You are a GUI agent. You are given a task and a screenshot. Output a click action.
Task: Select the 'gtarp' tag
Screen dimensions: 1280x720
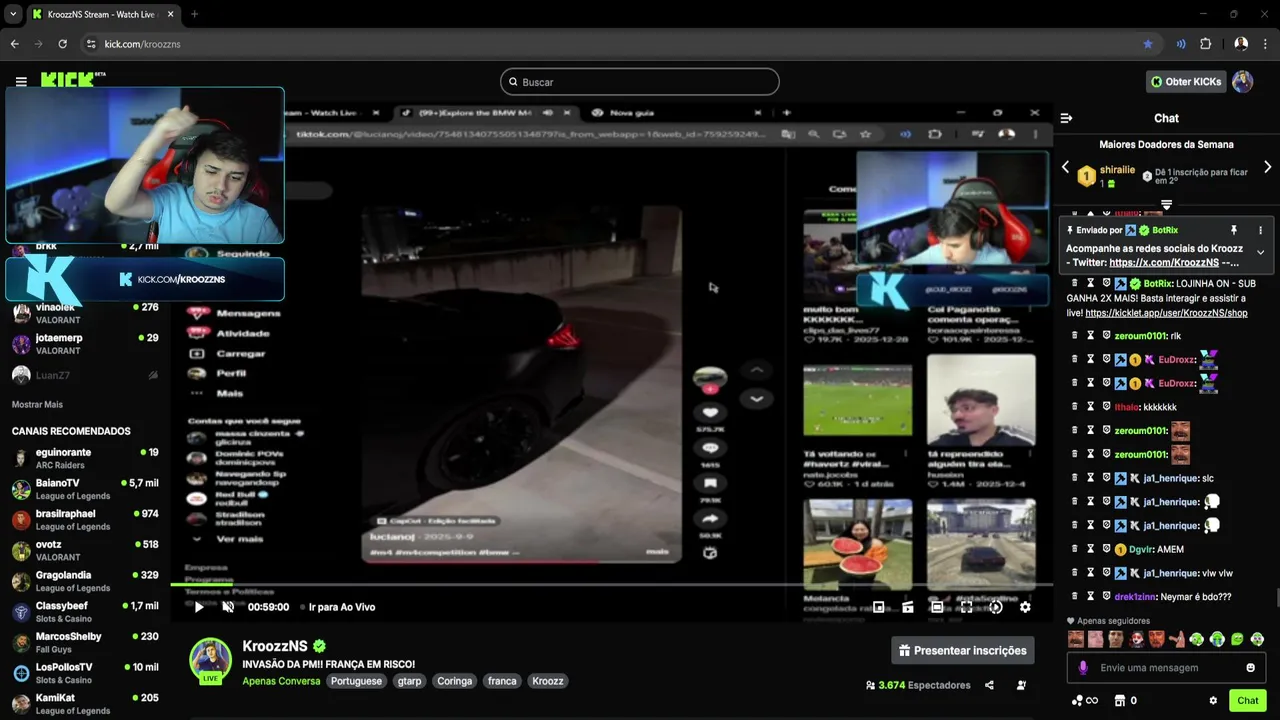[x=410, y=681]
